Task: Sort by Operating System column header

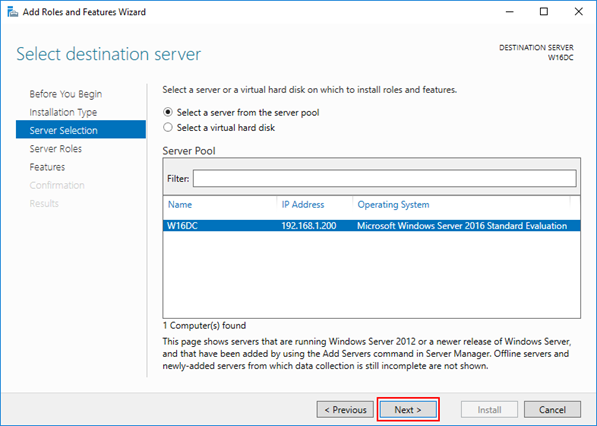Action: click(x=393, y=205)
